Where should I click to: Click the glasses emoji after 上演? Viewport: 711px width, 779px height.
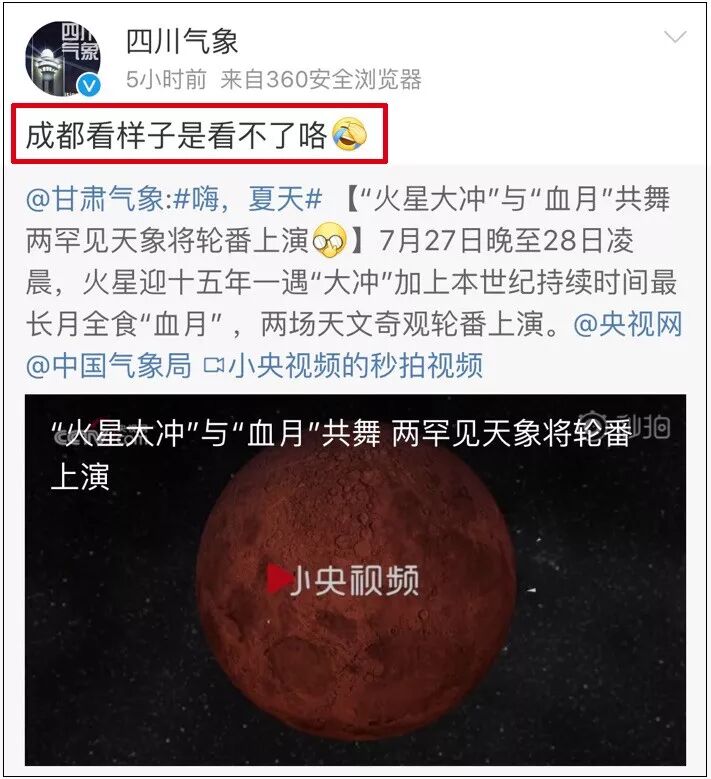[329, 241]
